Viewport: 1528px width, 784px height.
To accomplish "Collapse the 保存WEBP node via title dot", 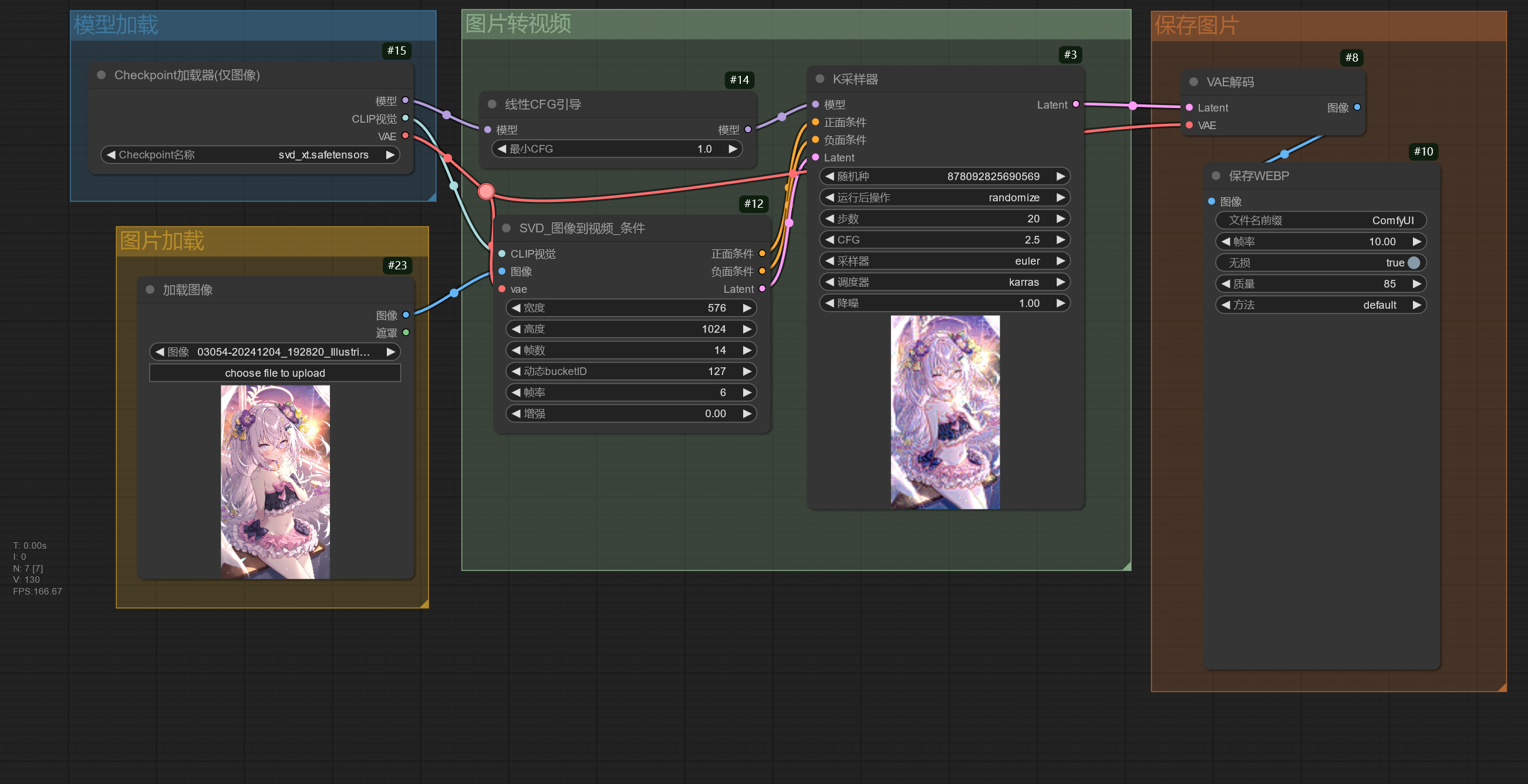I will pos(1215,175).
